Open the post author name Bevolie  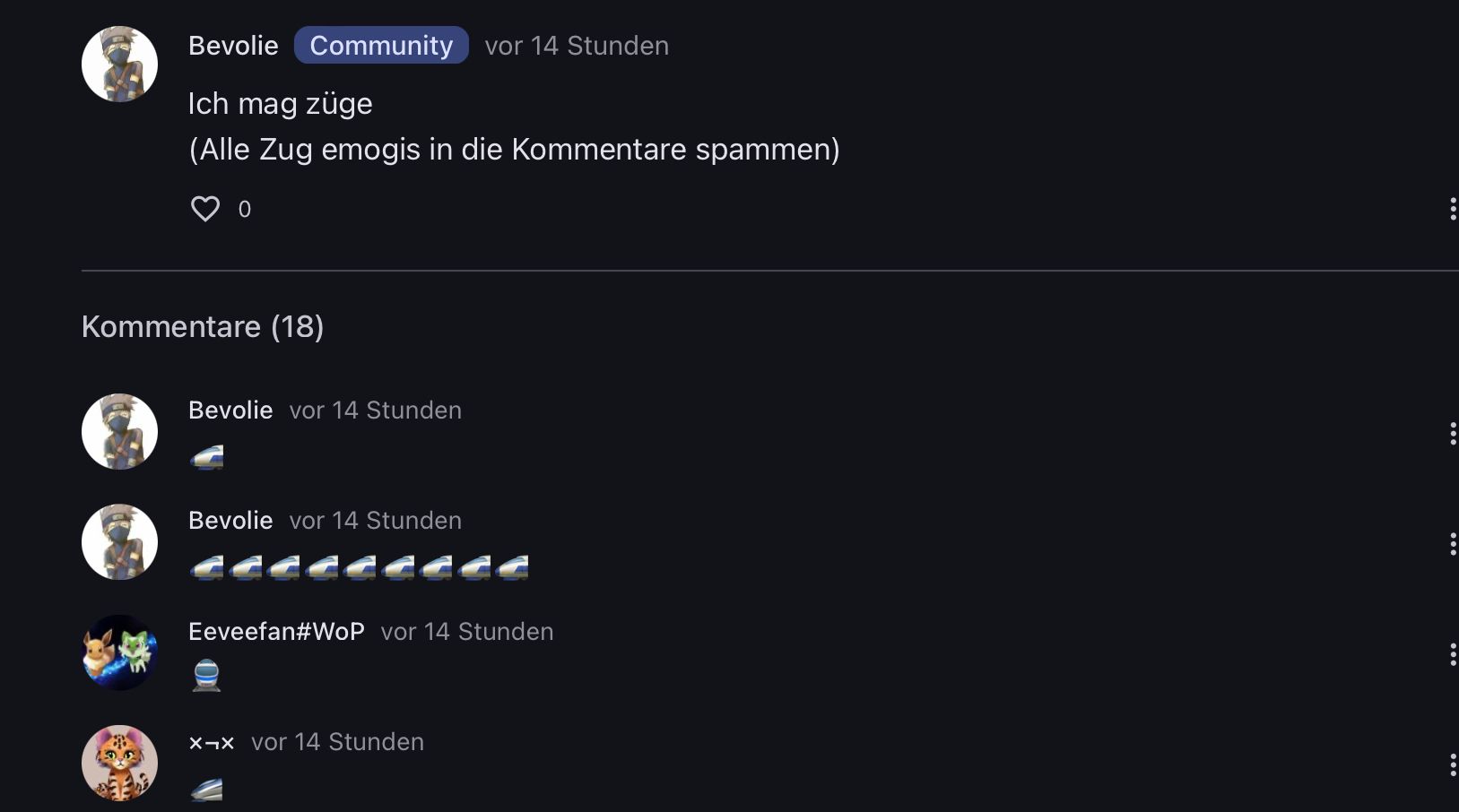pos(233,46)
